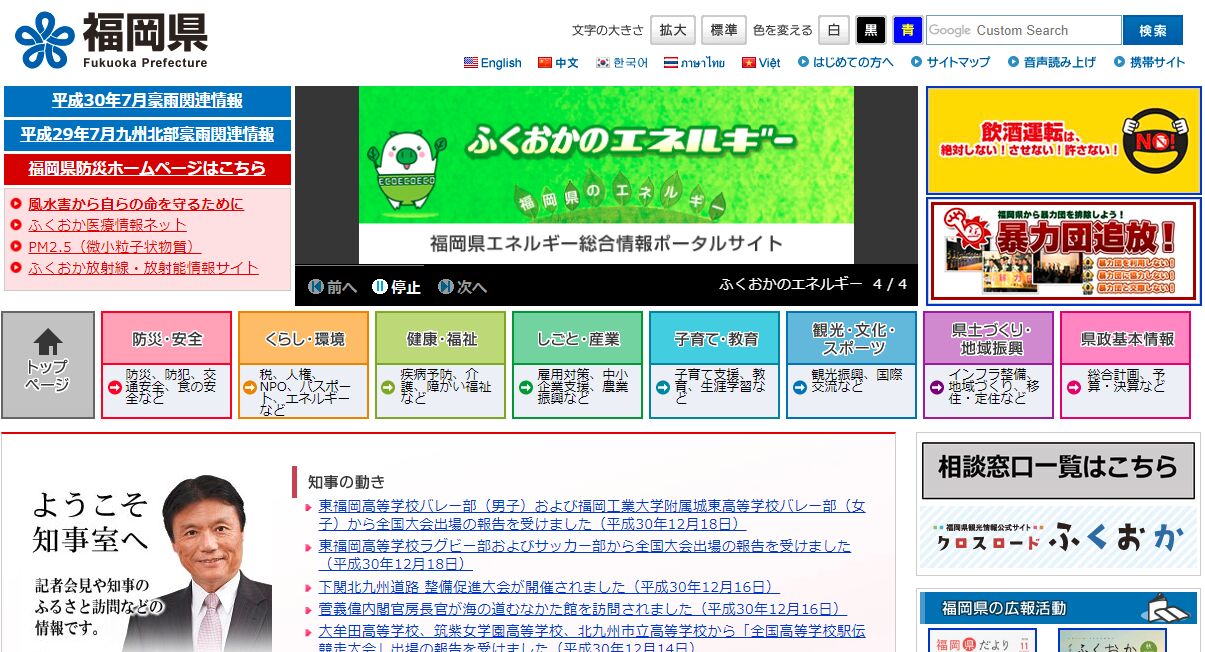
Task: Open the 携帯サイト mobile site link
Action: point(1150,62)
